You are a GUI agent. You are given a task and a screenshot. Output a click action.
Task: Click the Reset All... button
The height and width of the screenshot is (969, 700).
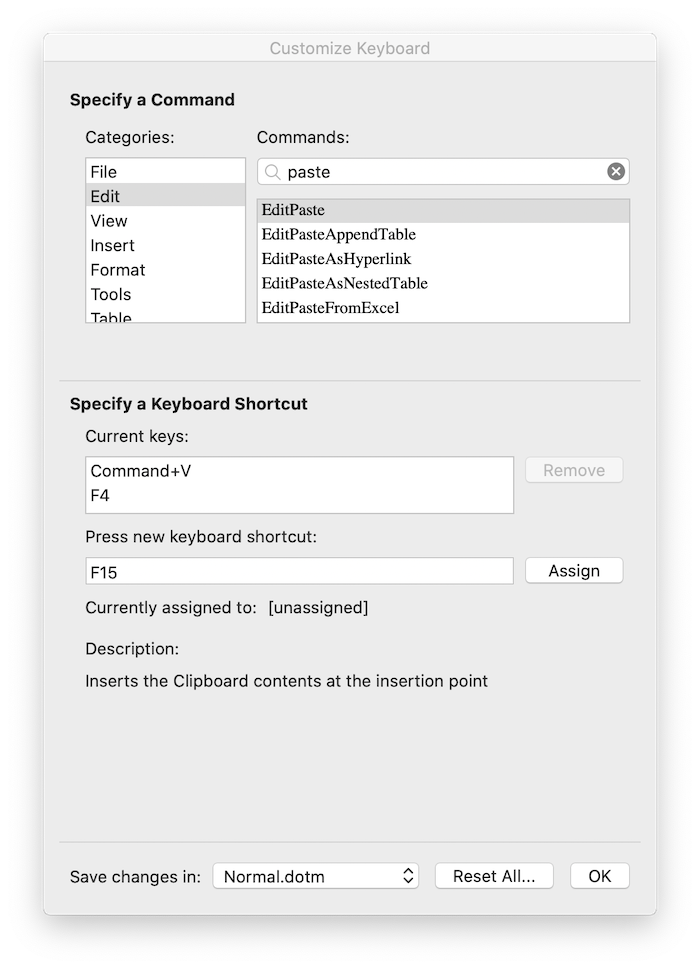point(494,876)
